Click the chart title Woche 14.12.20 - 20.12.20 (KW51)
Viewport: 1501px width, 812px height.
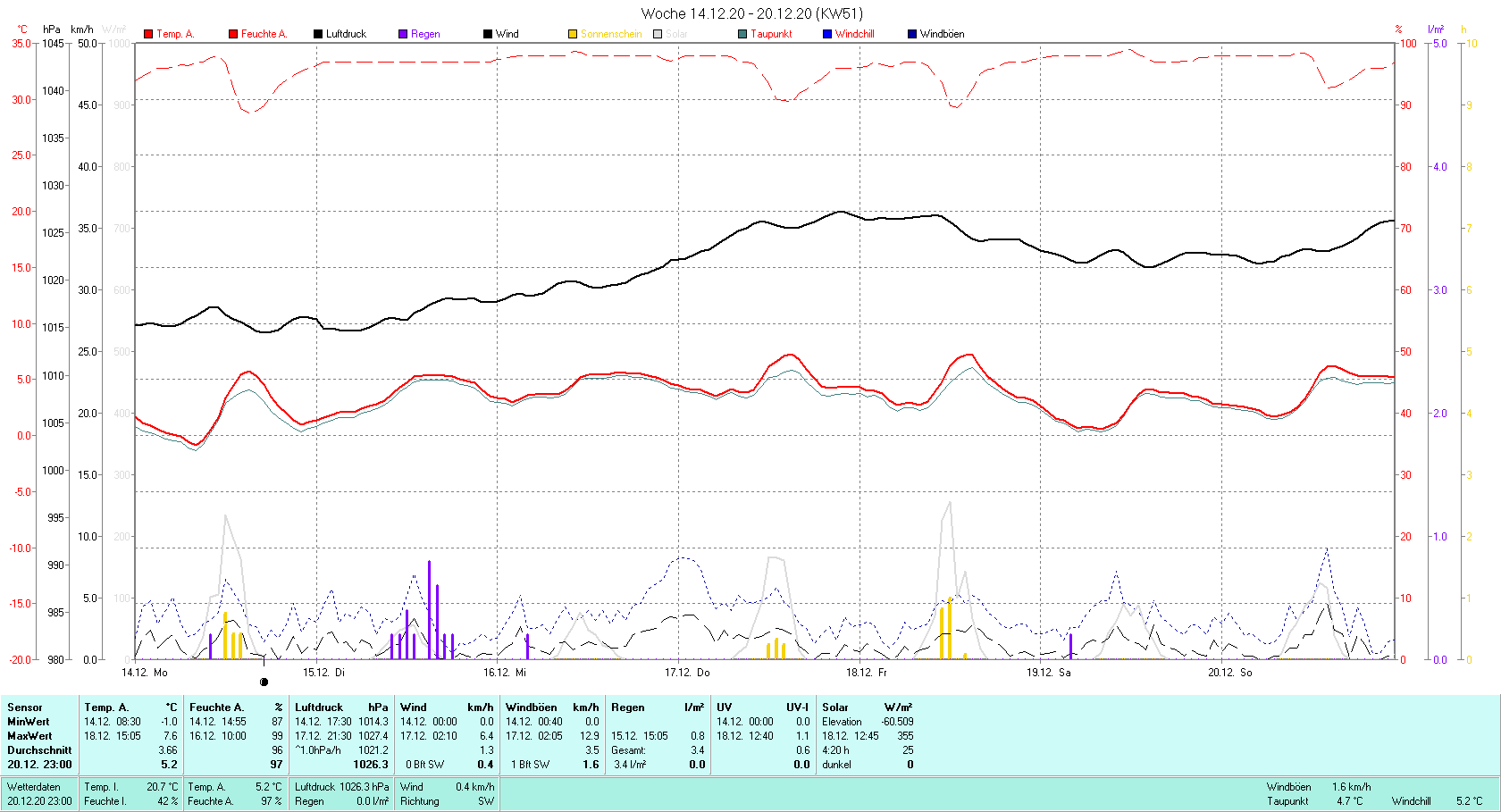[752, 13]
